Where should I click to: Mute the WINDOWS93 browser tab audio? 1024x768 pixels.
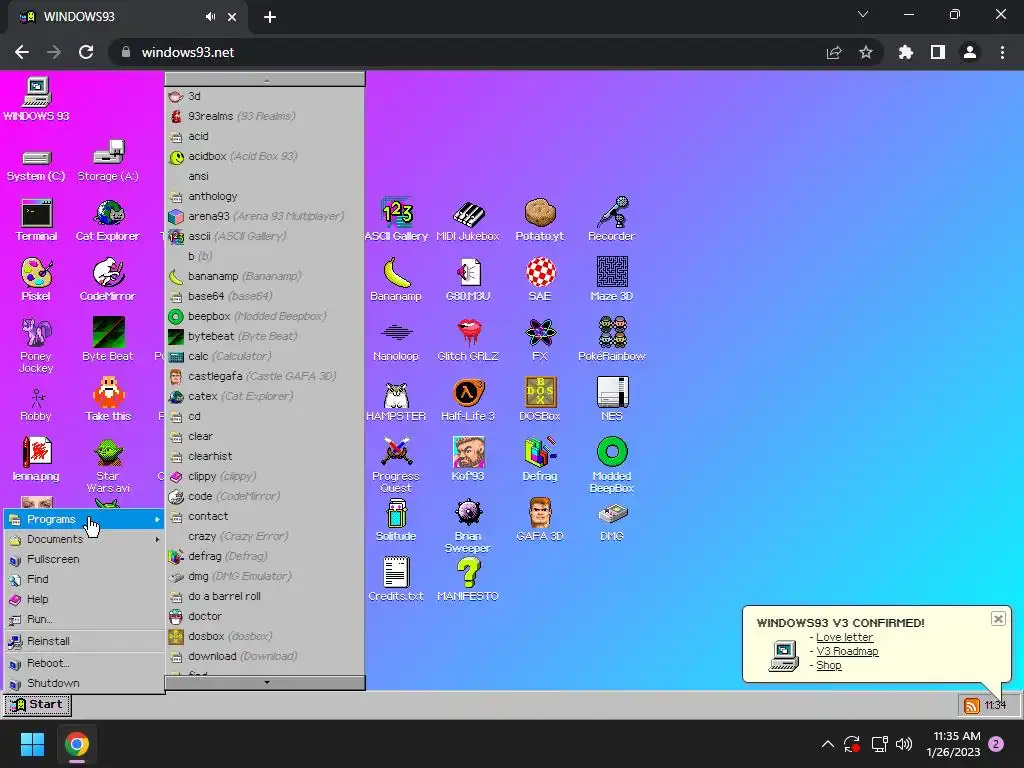click(x=210, y=17)
